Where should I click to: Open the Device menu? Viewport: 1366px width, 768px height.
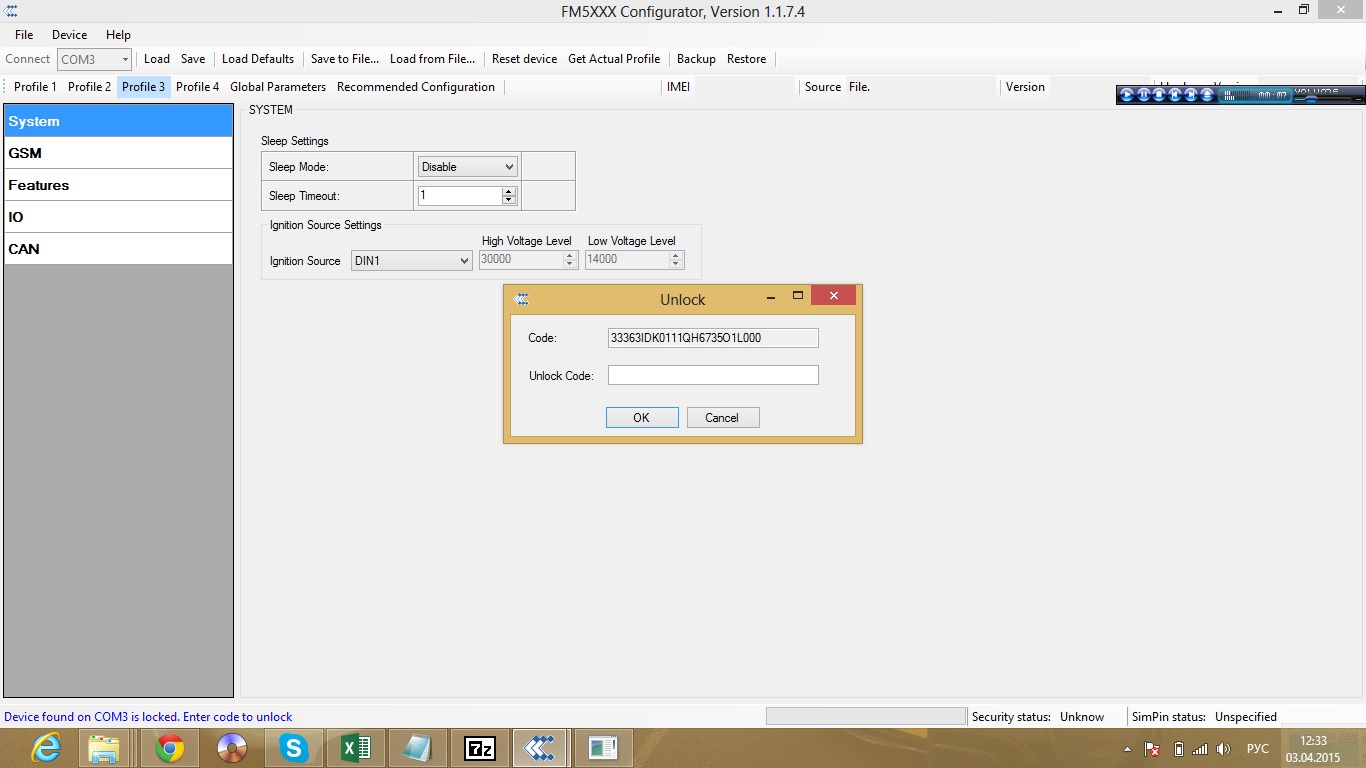pyautogui.click(x=69, y=35)
